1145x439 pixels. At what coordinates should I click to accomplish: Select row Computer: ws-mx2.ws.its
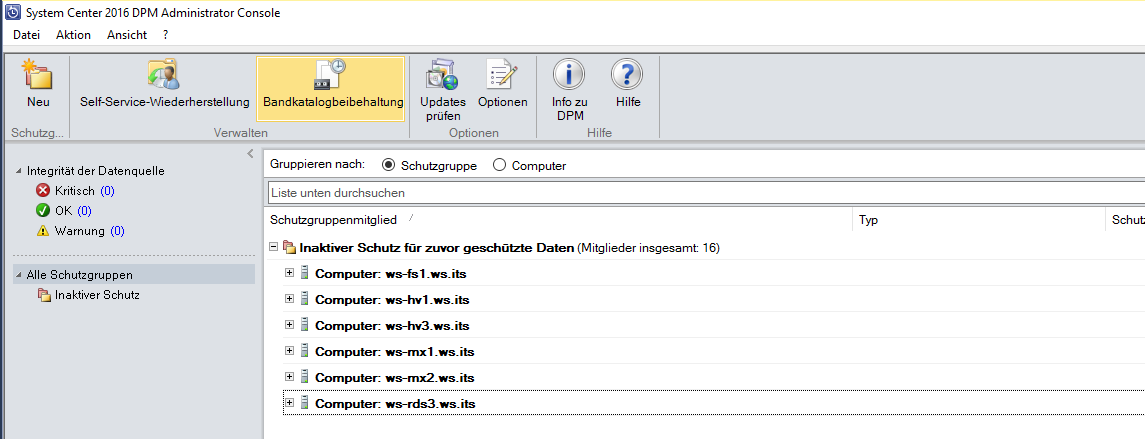(713, 377)
